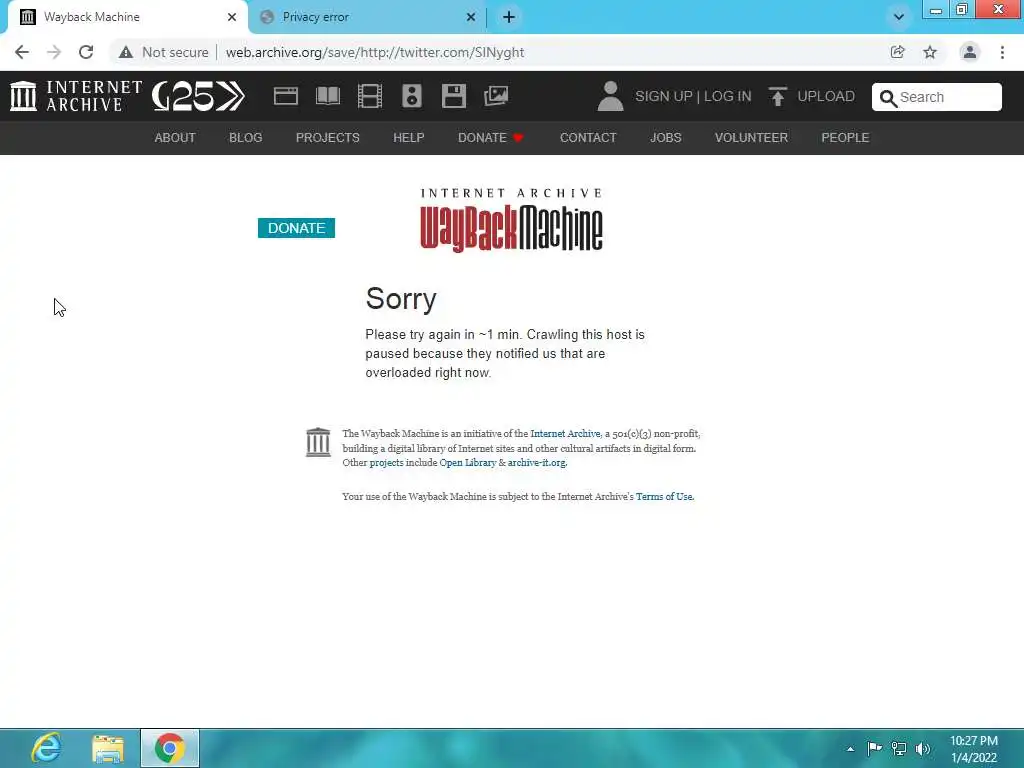Open the JOBS menu item
This screenshot has width=1024, height=768.
coord(665,138)
